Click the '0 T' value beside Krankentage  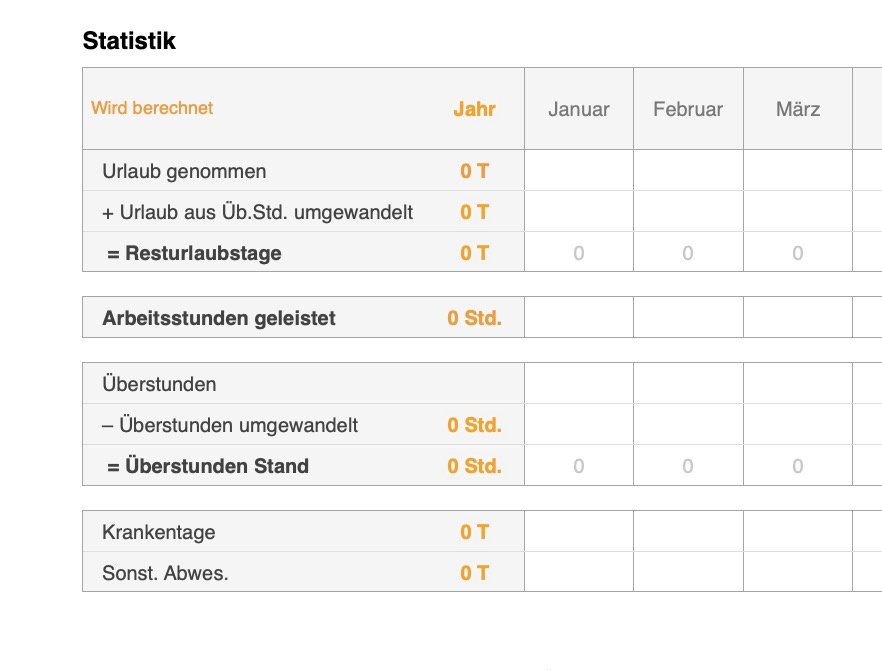click(x=474, y=531)
